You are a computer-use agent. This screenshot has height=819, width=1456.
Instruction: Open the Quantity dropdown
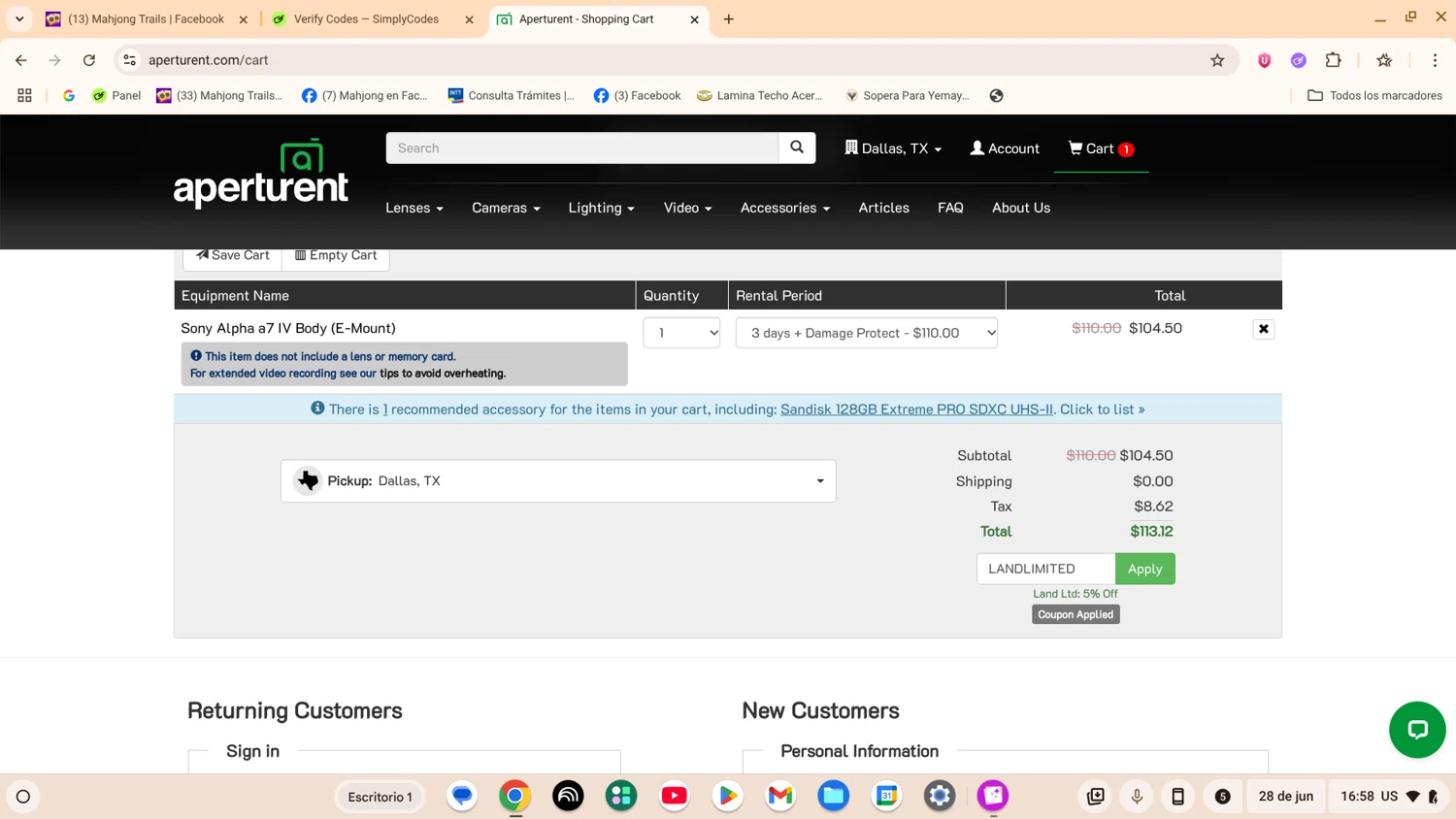[x=681, y=333]
